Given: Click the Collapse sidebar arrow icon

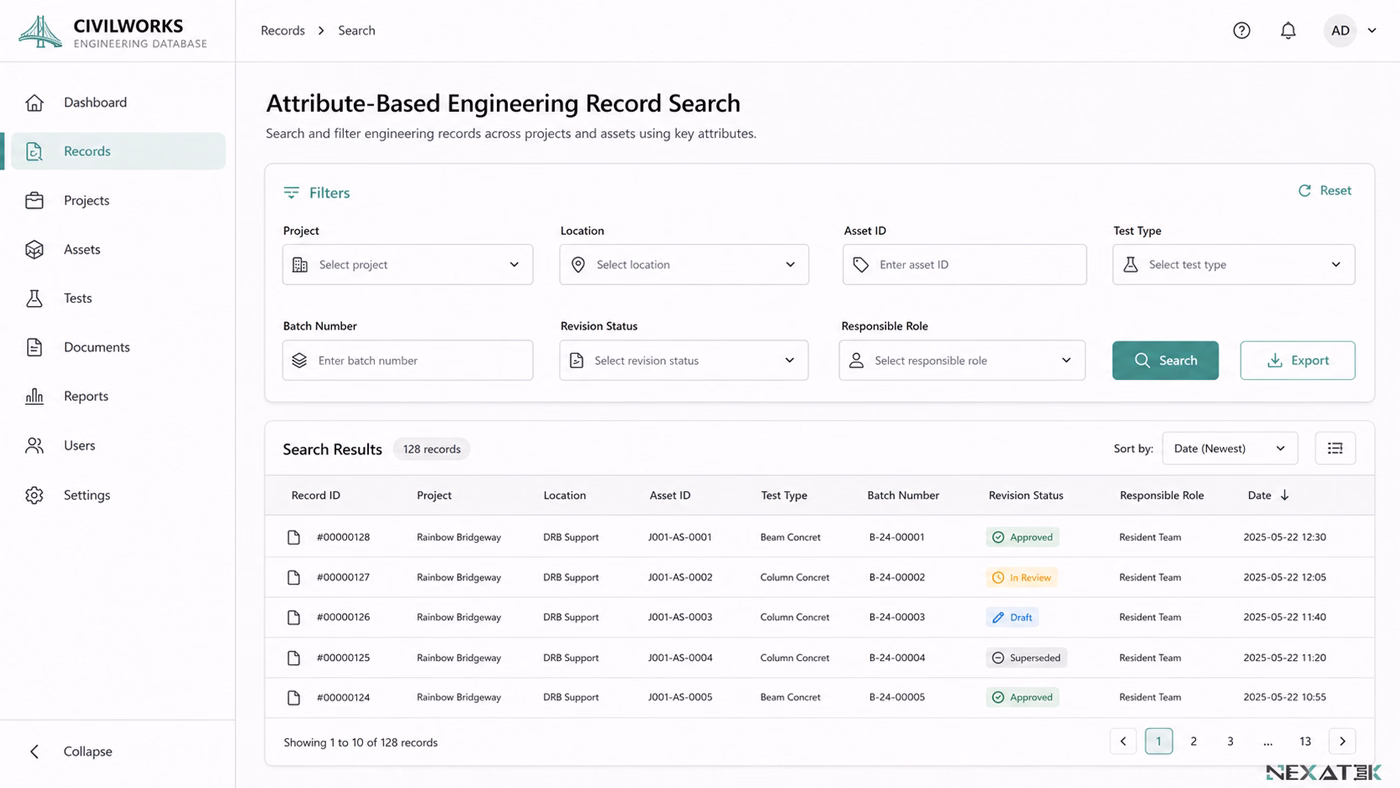Looking at the screenshot, I should pos(34,751).
